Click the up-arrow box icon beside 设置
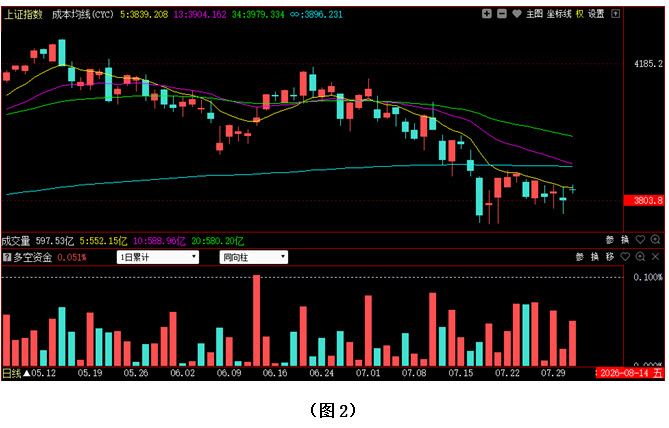669x428 pixels. (615, 14)
